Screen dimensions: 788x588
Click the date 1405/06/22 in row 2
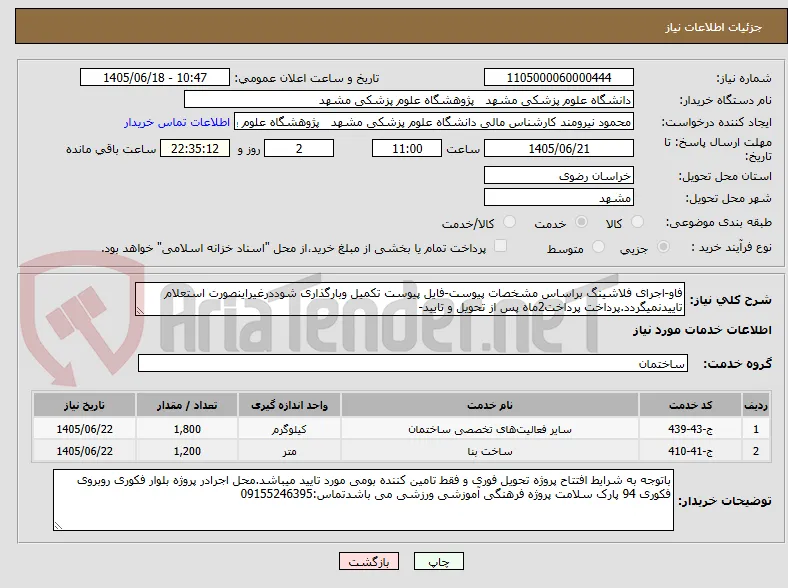point(84,451)
